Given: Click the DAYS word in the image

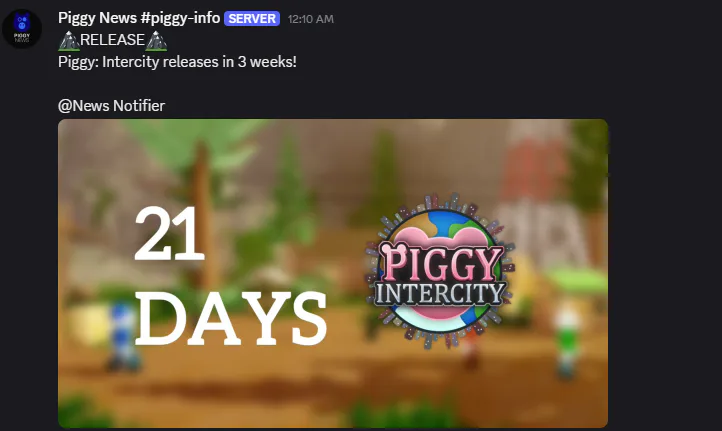Looking at the screenshot, I should click(231, 319).
